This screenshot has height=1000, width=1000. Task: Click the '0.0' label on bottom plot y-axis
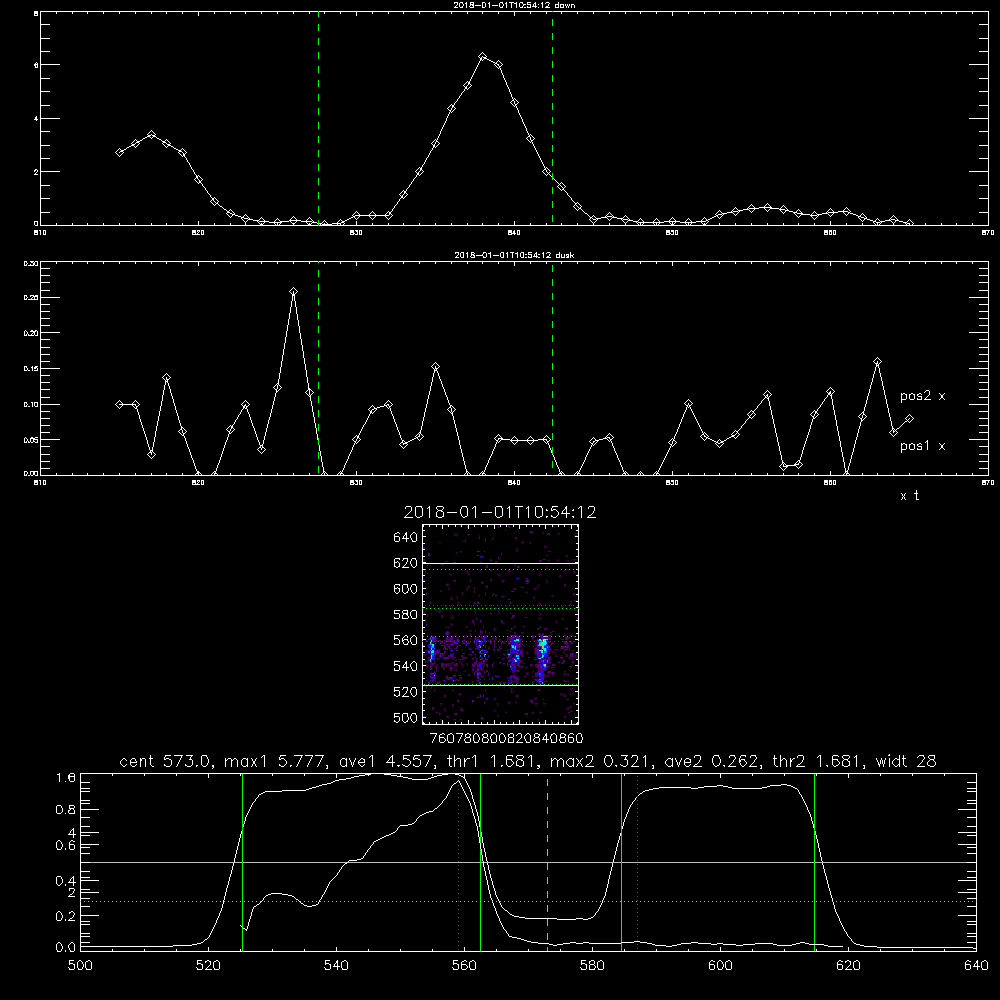66,948
